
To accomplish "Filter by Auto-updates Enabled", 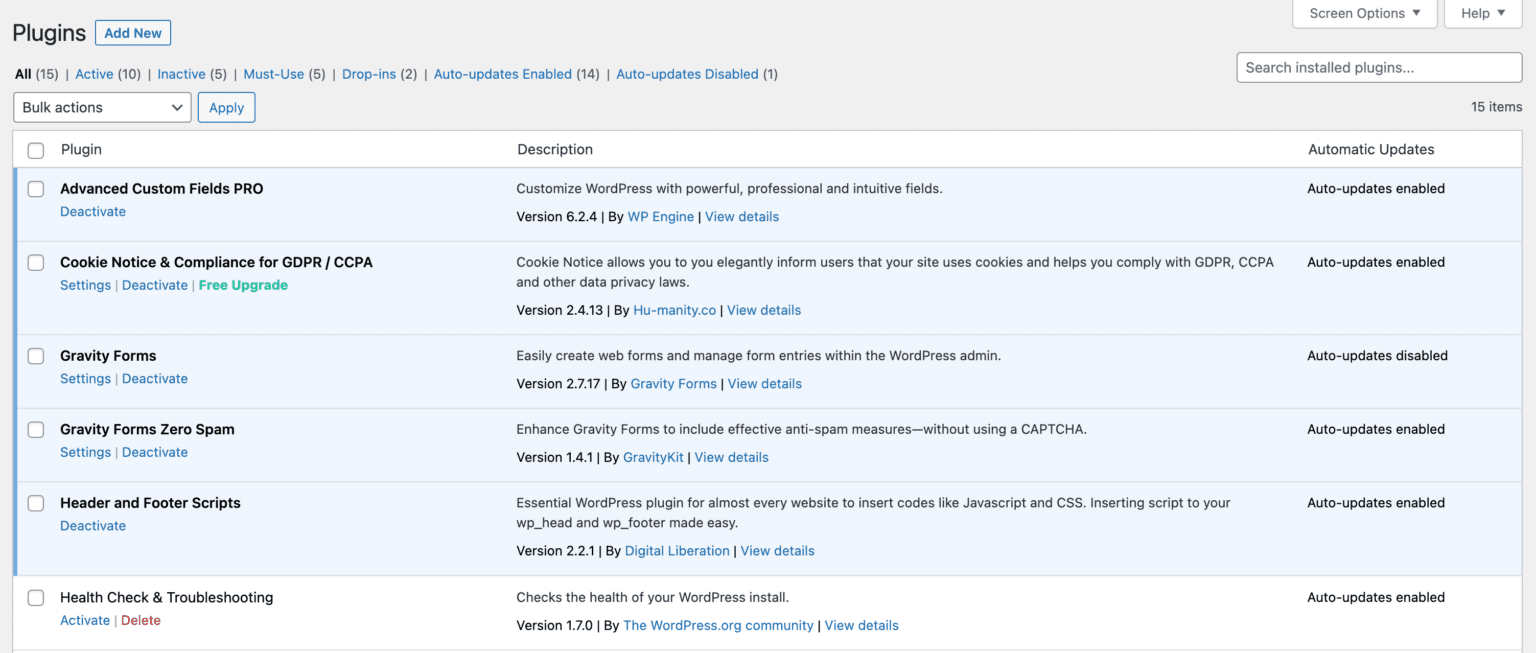I will pos(503,74).
